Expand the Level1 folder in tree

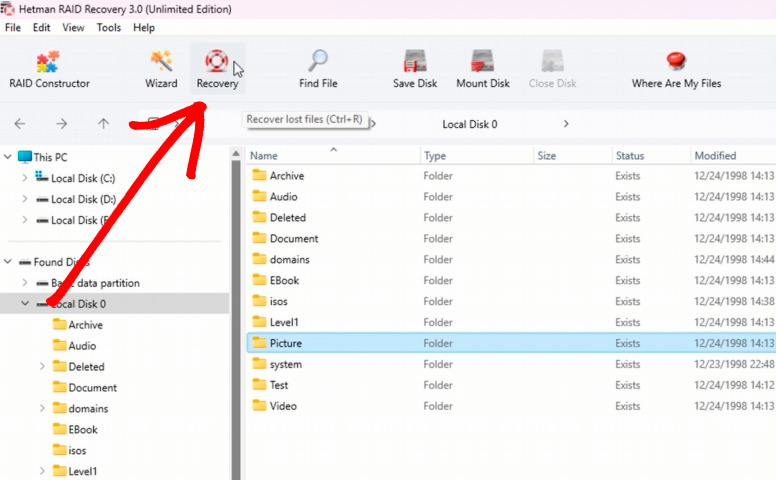(x=42, y=471)
